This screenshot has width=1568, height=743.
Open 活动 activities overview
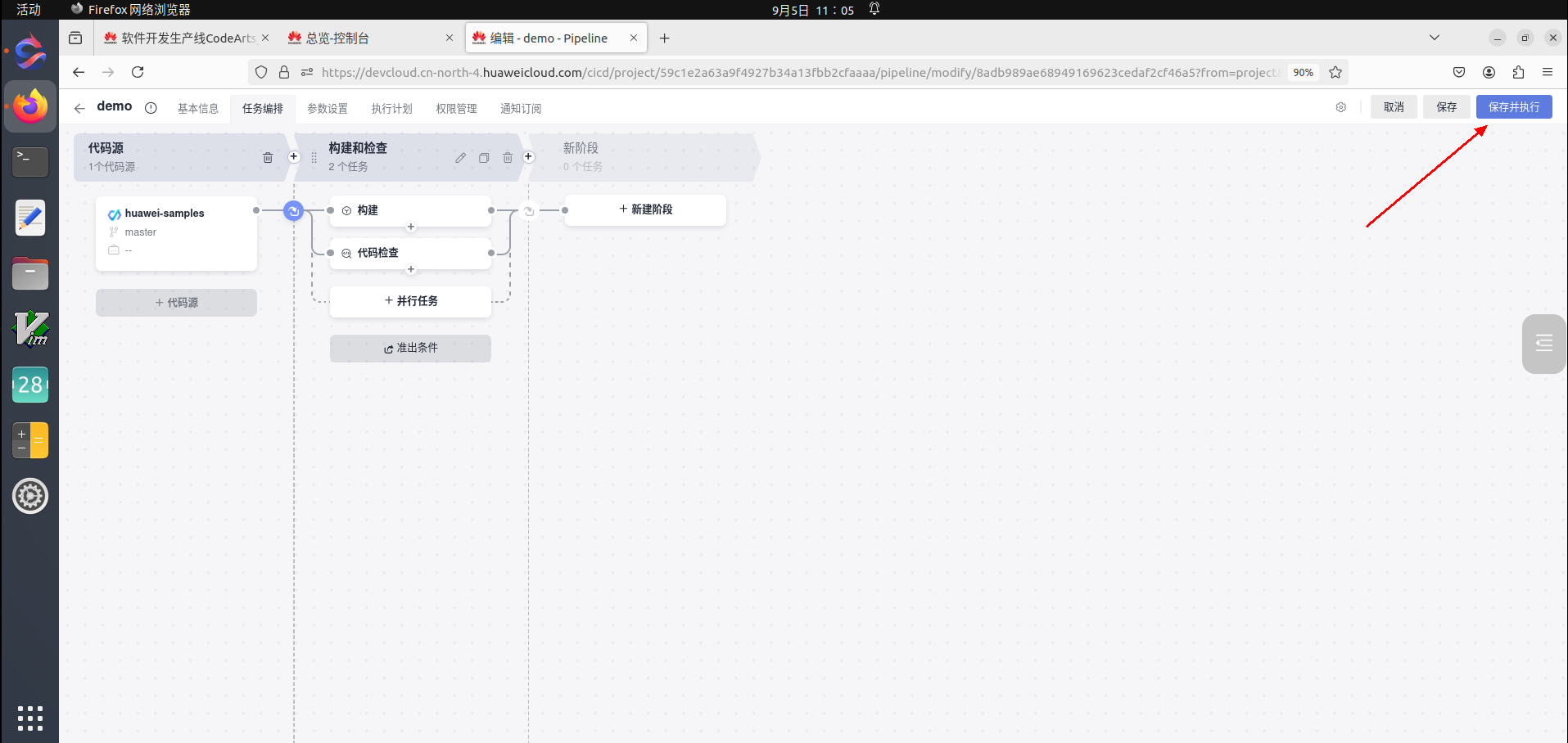29,10
